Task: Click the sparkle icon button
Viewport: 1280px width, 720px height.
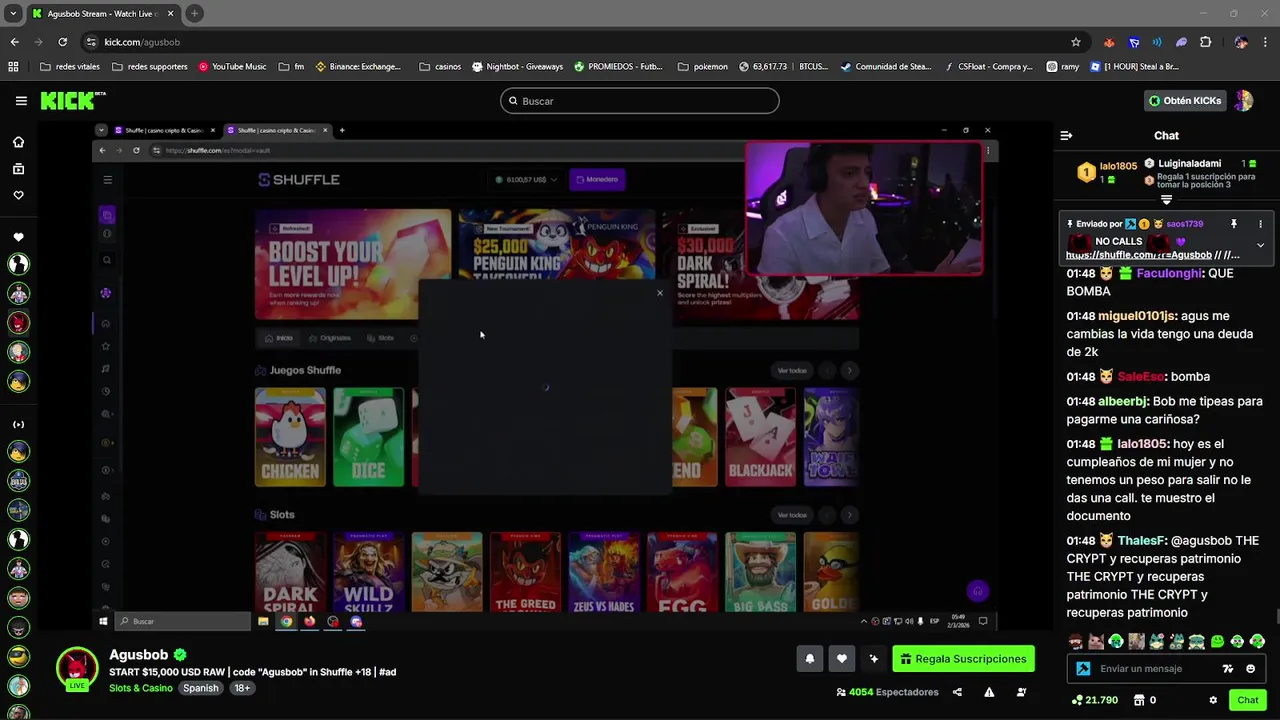Action: pyautogui.click(x=873, y=659)
